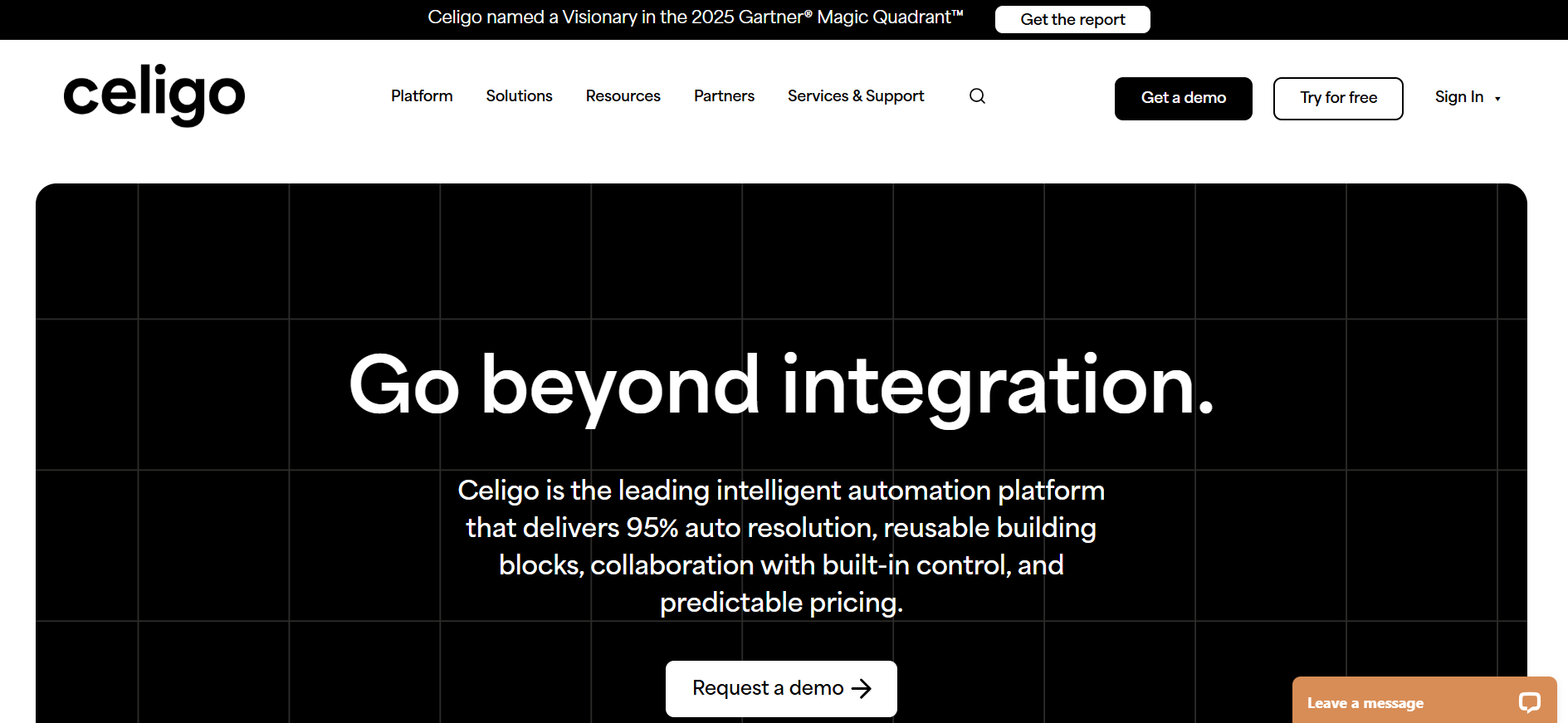Click the Try for free button
The width and height of the screenshot is (1568, 723).
click(1338, 98)
